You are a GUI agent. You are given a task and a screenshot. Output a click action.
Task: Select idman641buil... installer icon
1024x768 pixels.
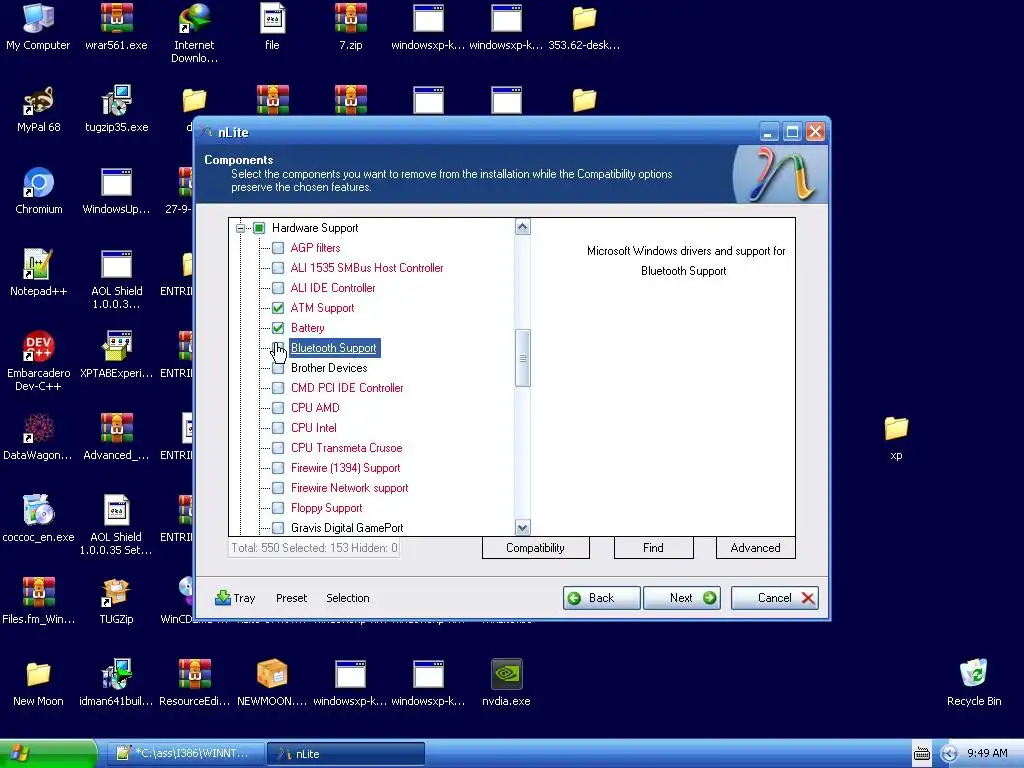point(116,682)
